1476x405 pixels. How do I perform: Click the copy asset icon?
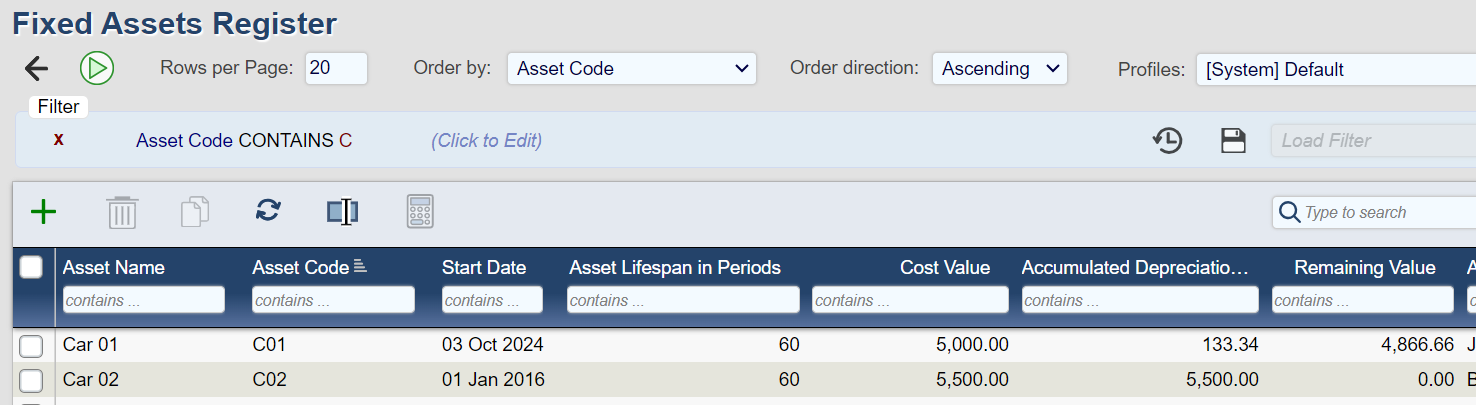click(195, 212)
